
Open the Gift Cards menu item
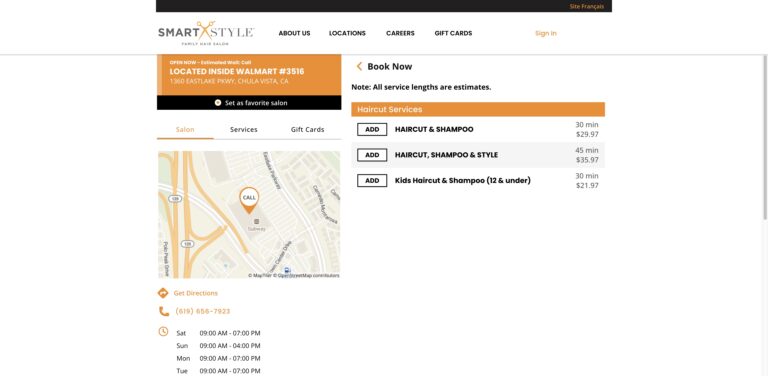453,33
